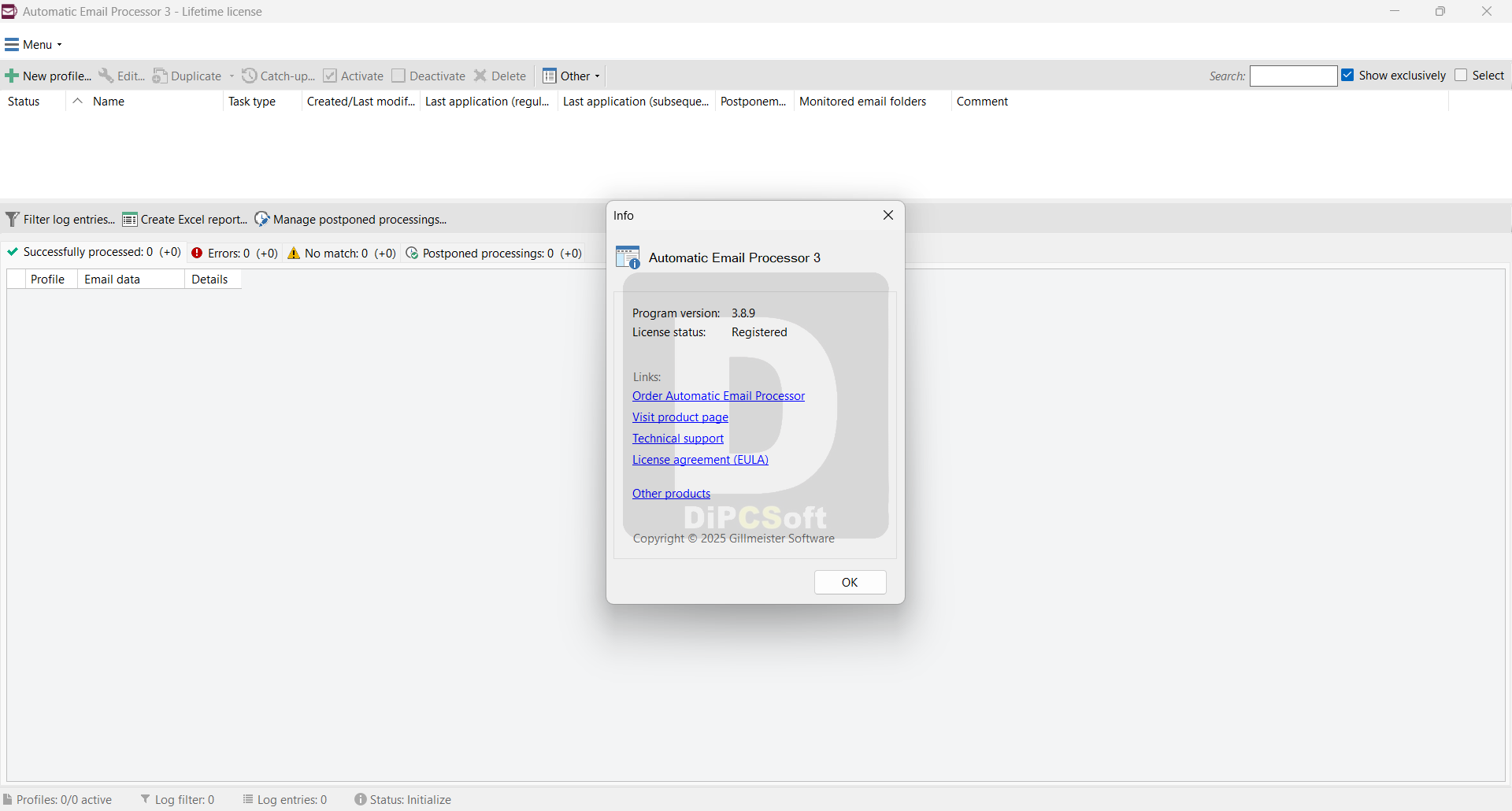Click the Status info icon in status bar
The height and width of the screenshot is (811, 1512).
coord(361,799)
